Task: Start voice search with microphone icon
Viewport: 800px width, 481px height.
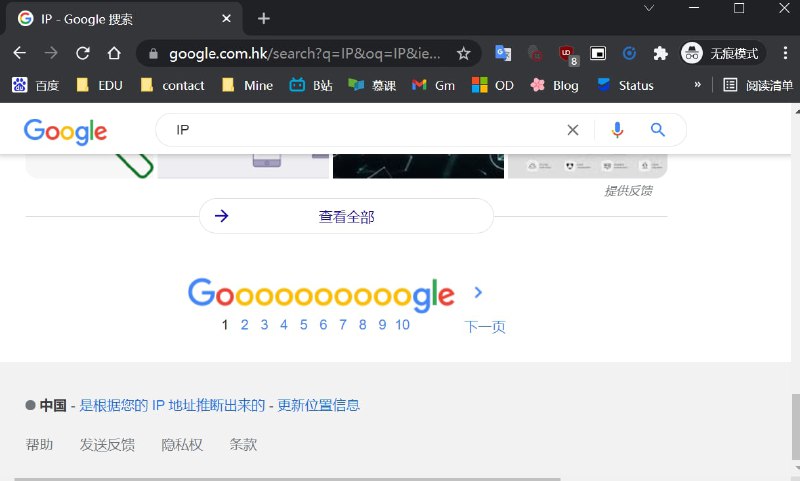Action: point(617,130)
